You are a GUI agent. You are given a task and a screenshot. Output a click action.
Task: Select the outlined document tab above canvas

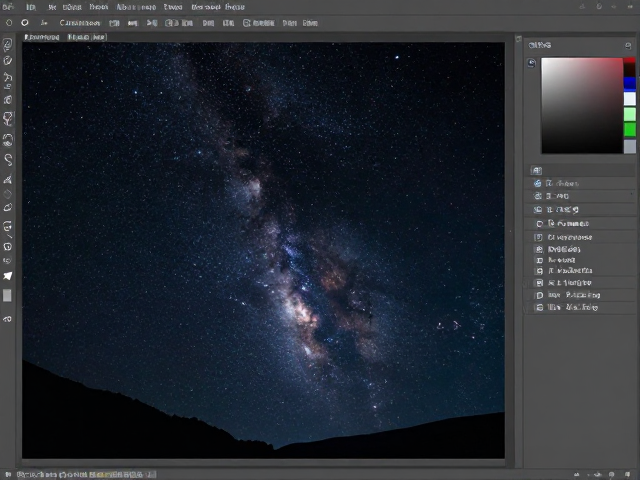tap(87, 37)
